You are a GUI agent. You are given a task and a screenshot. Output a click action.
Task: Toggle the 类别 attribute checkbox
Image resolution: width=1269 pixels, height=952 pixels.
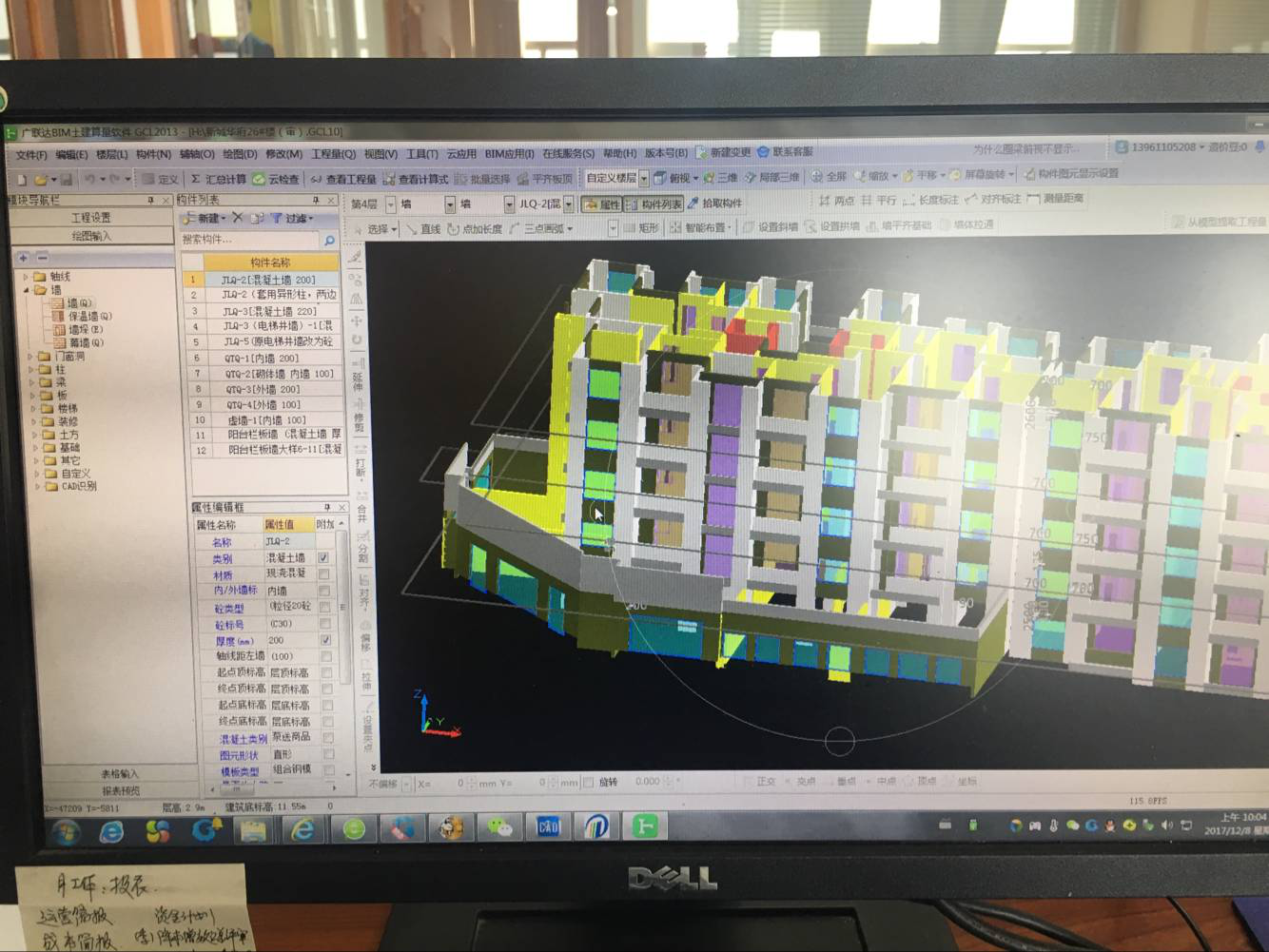[323, 557]
